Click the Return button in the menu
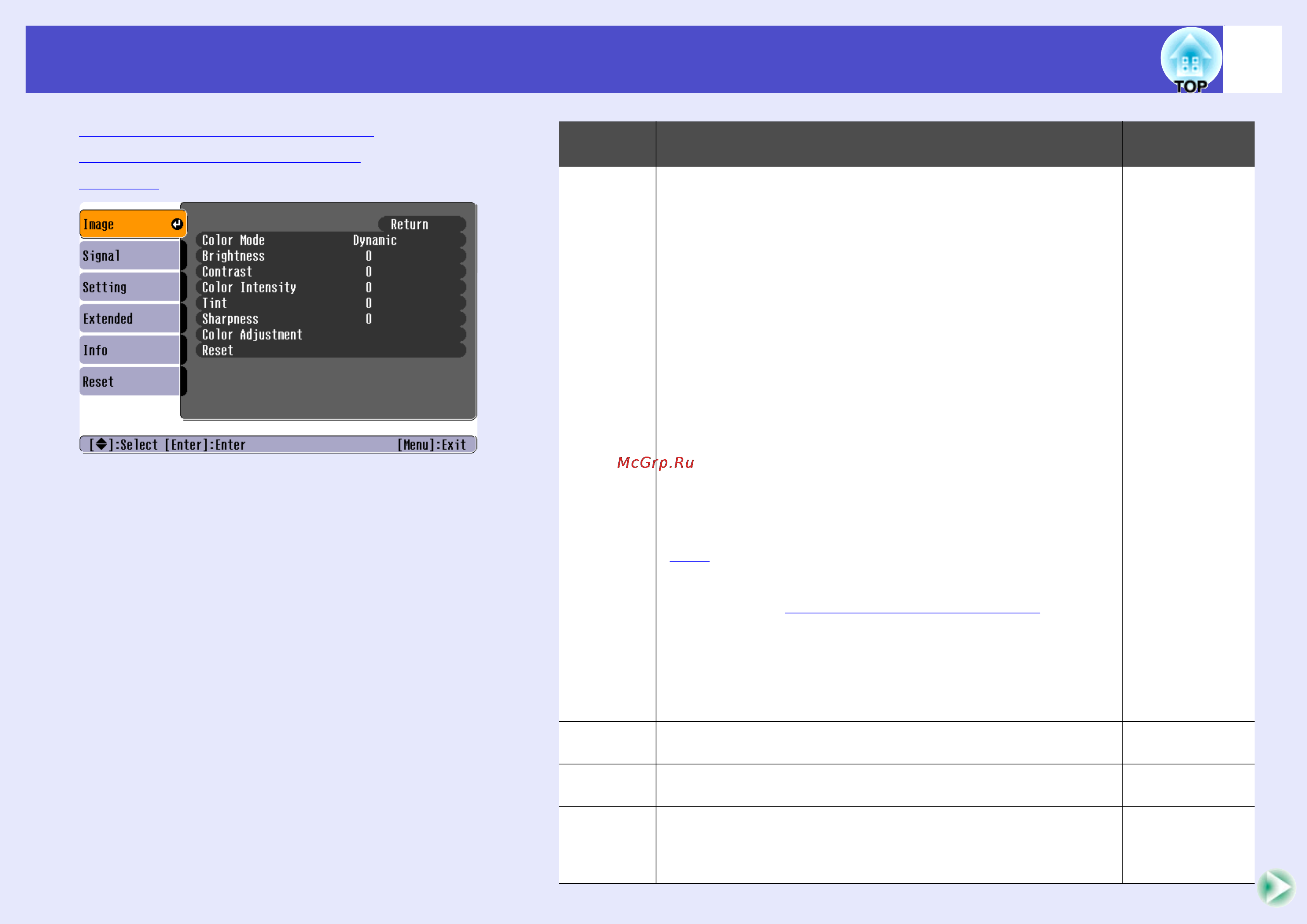 422,224
